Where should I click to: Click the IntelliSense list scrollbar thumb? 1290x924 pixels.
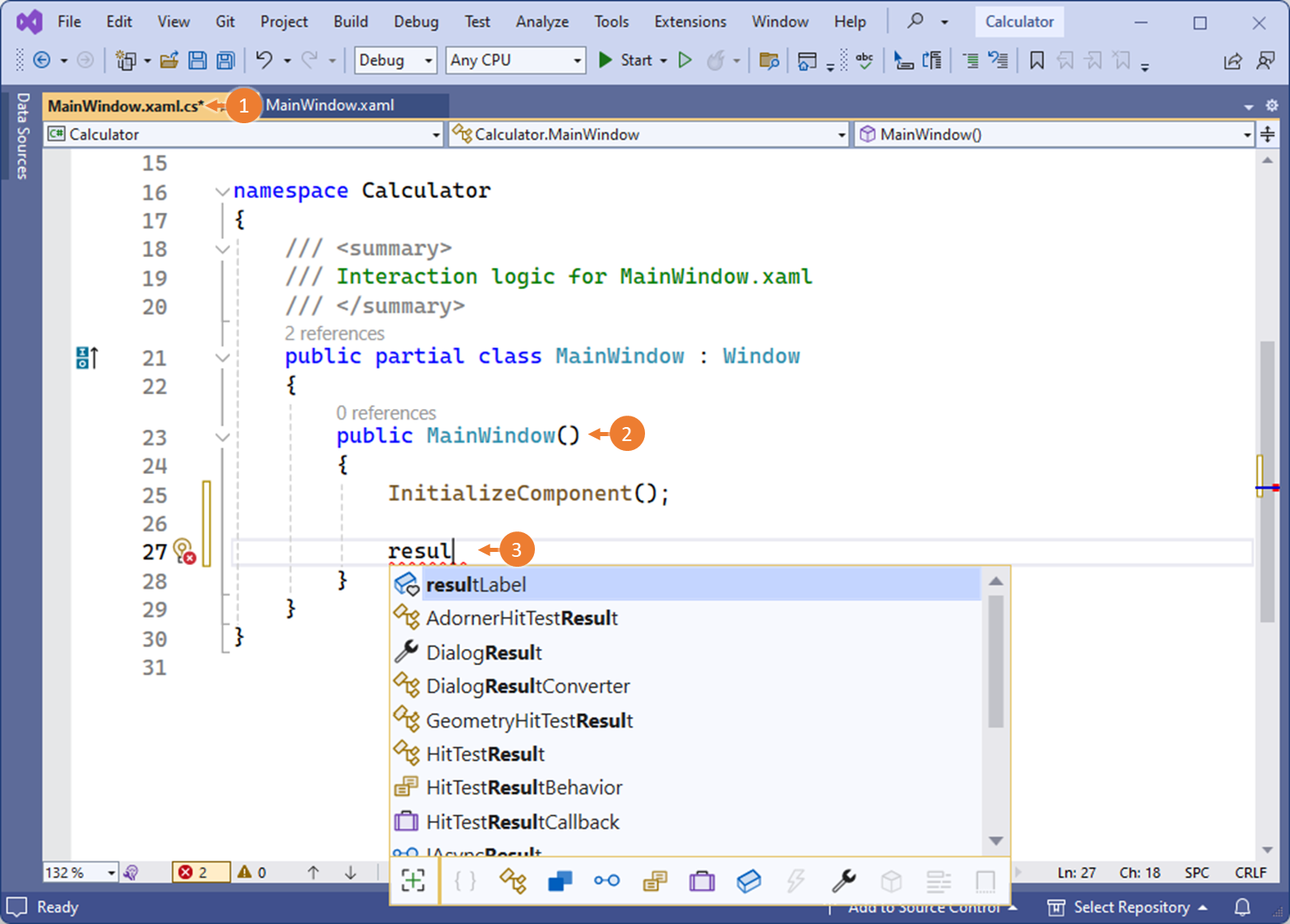[996, 661]
